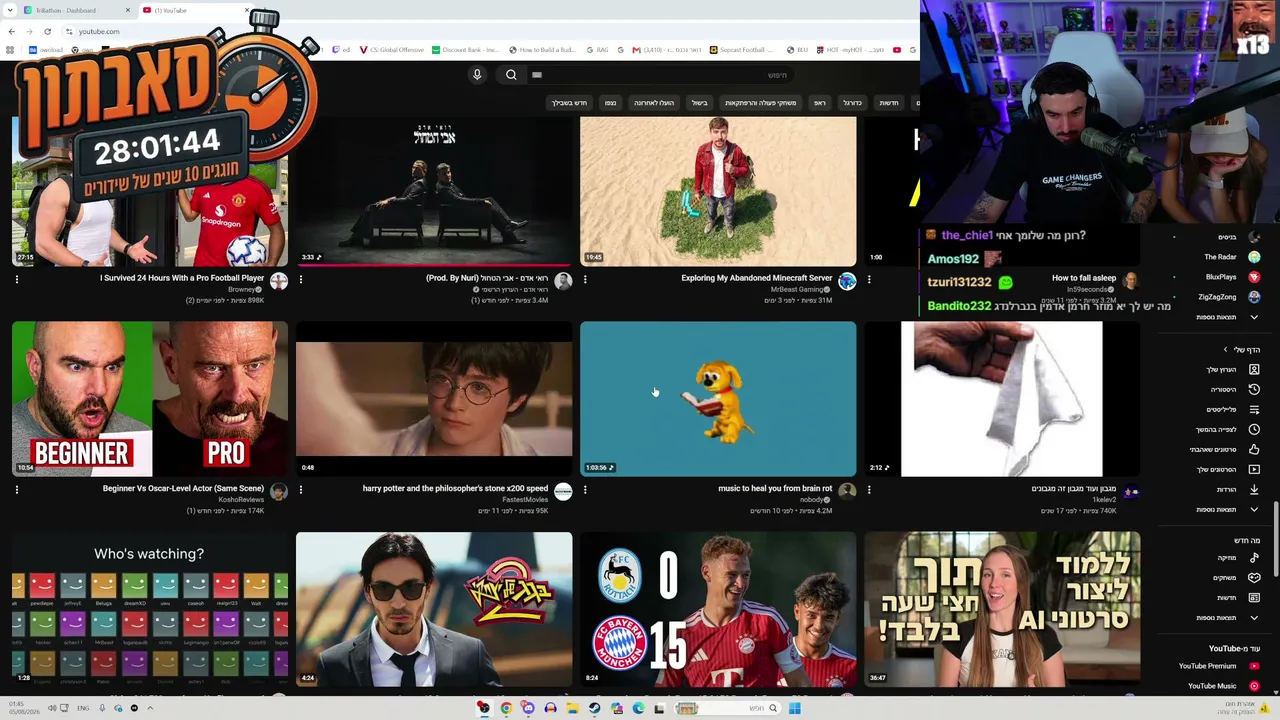
Task: Select the 'הועלו לאחרונה' filter chip
Action: click(654, 103)
